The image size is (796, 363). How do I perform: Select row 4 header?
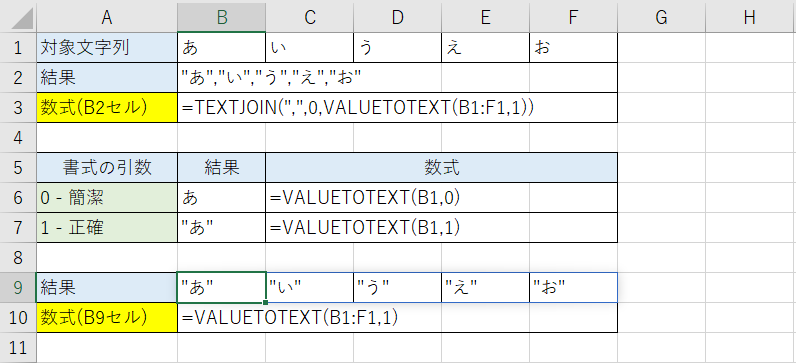coord(18,138)
